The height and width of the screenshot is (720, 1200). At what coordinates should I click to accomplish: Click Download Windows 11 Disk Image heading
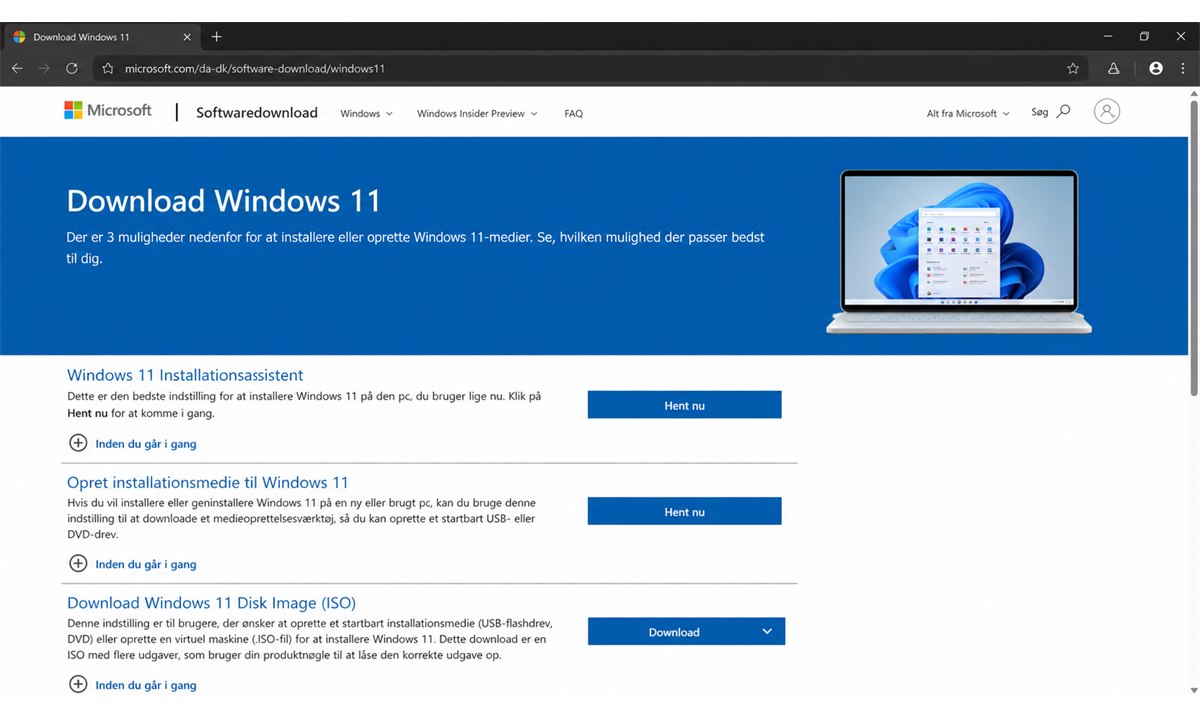(x=211, y=603)
